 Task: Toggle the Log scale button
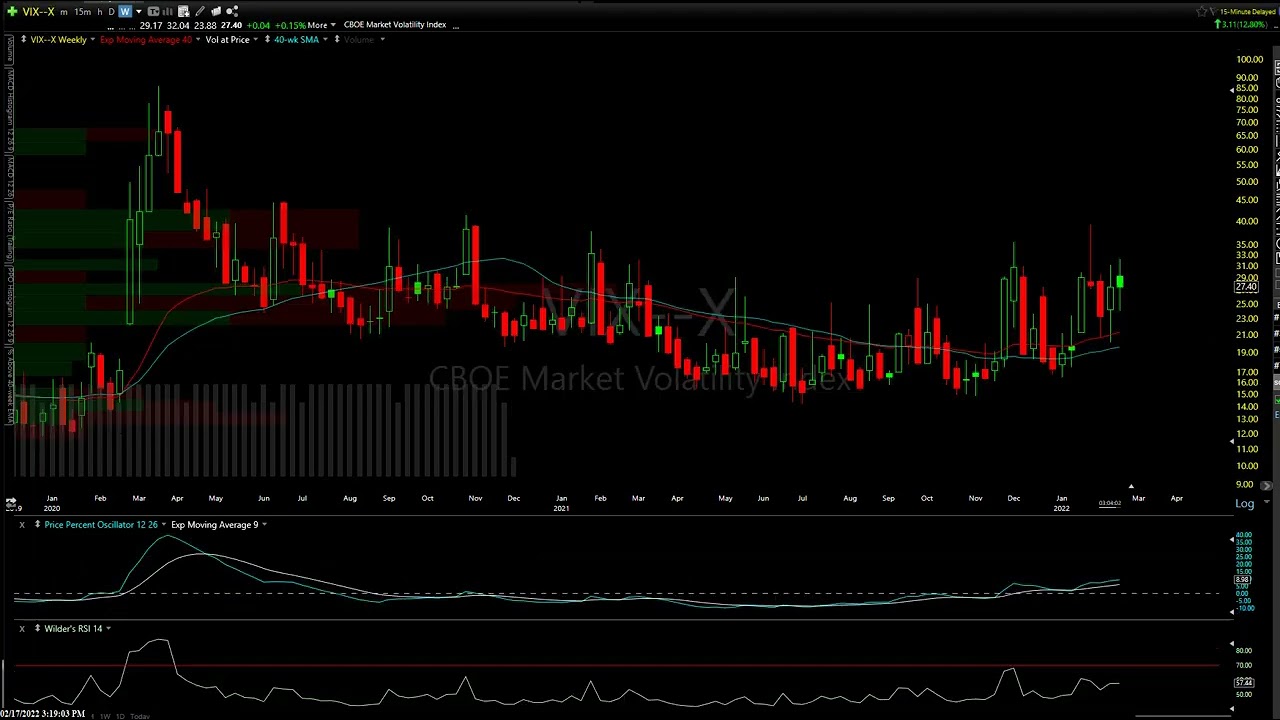(x=1244, y=504)
